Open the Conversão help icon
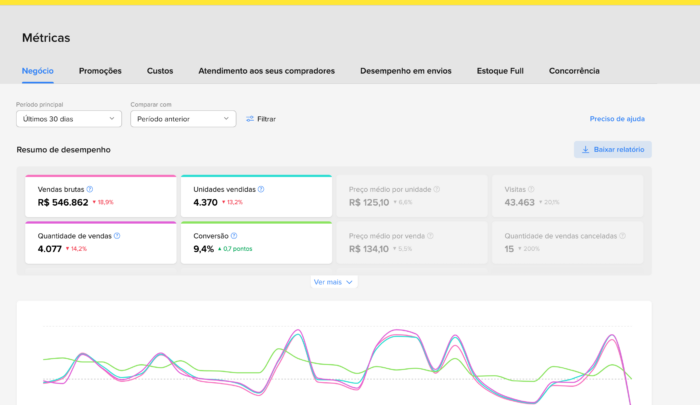 coord(234,236)
